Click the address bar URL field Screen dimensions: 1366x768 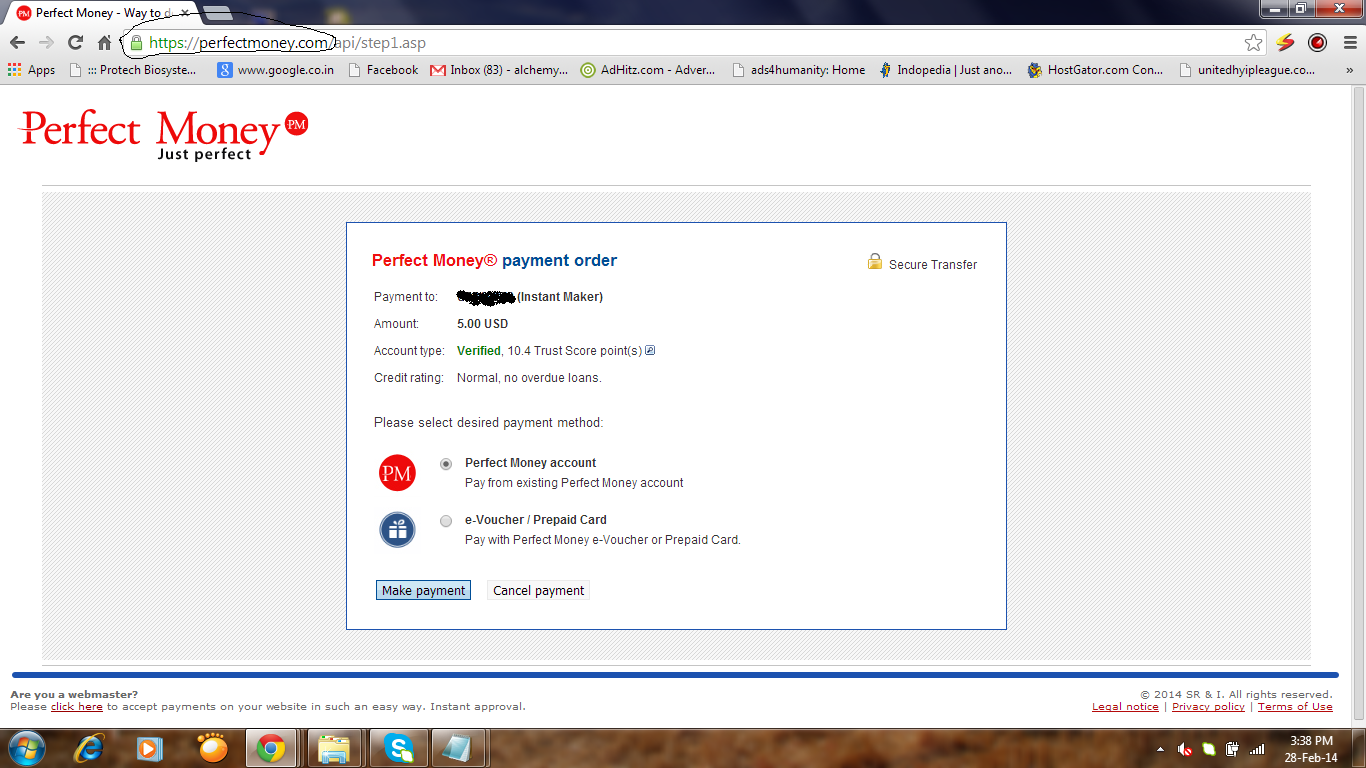coord(700,43)
